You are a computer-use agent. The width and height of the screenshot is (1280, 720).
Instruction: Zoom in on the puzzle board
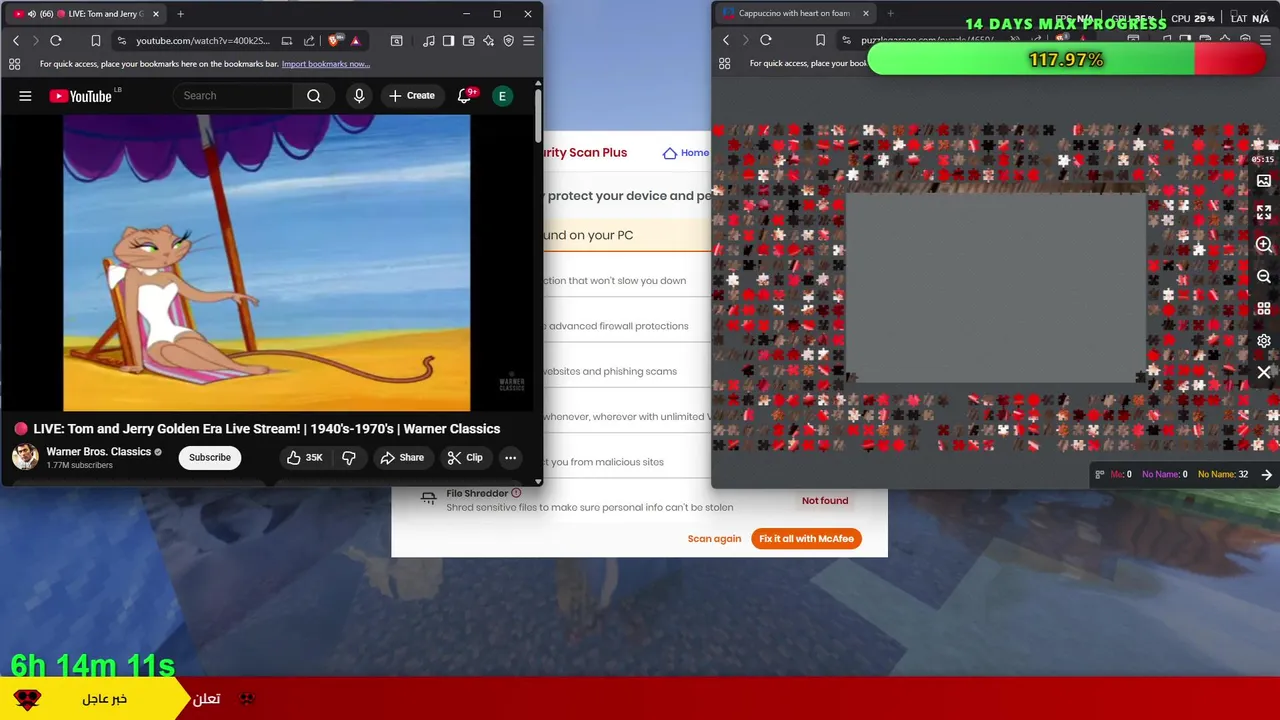click(x=1264, y=245)
